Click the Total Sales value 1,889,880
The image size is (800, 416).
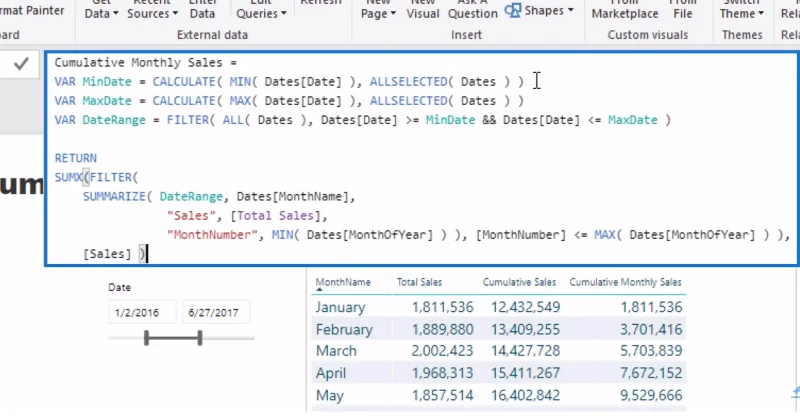(442, 330)
